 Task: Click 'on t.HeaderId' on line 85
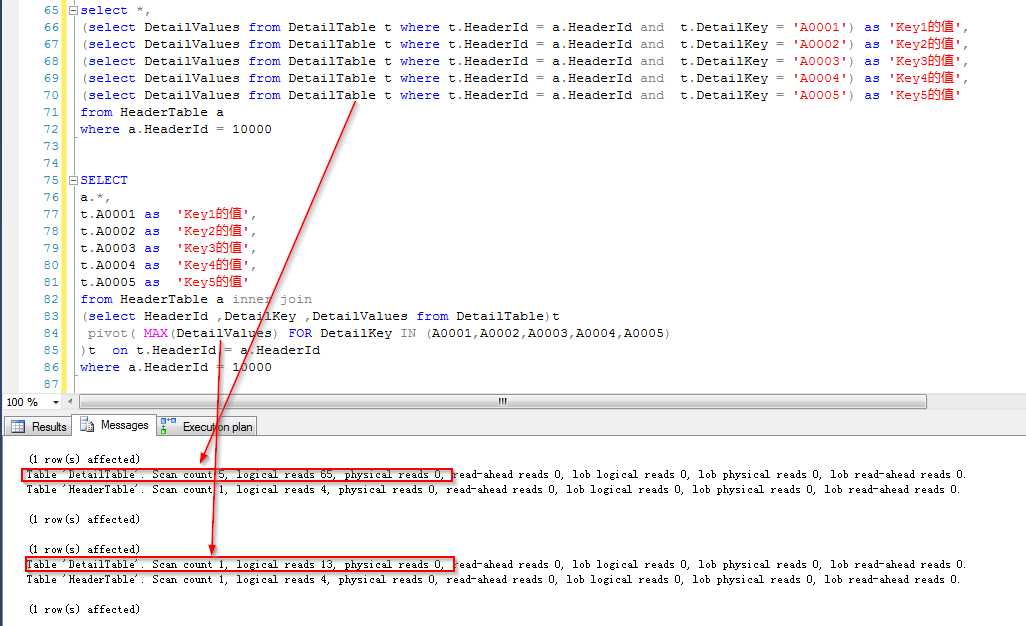coord(164,351)
